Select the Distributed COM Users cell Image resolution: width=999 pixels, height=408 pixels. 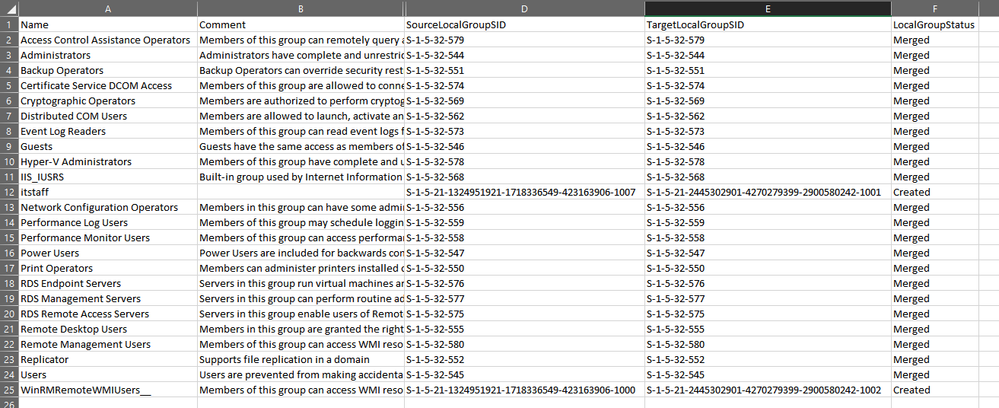click(108, 116)
